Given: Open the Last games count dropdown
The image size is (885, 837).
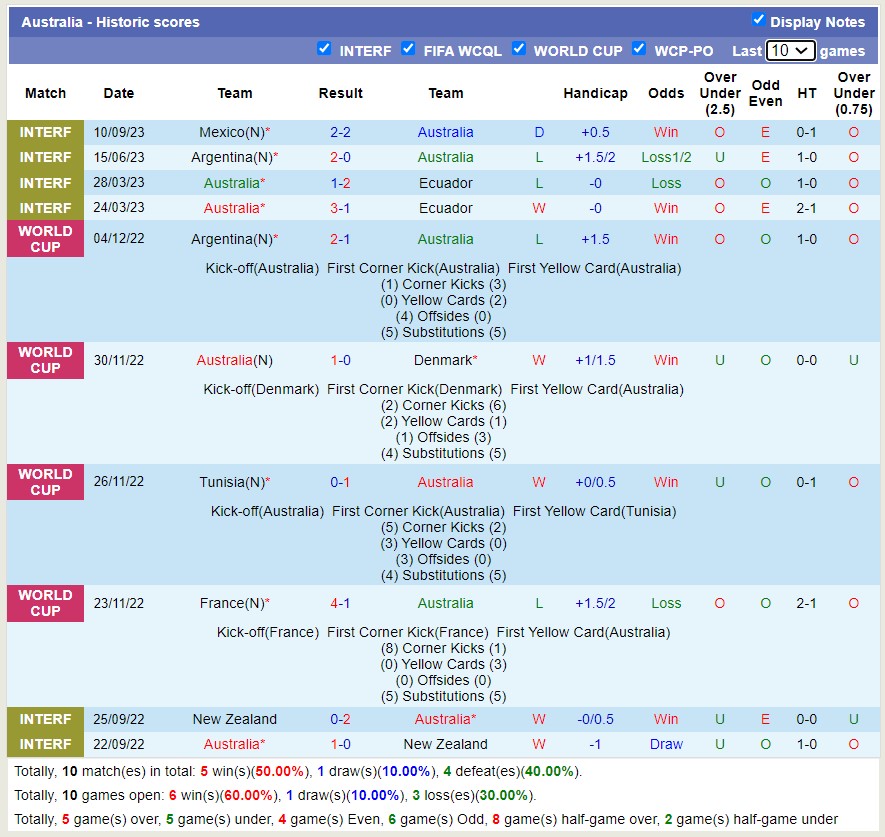Looking at the screenshot, I should point(790,51).
